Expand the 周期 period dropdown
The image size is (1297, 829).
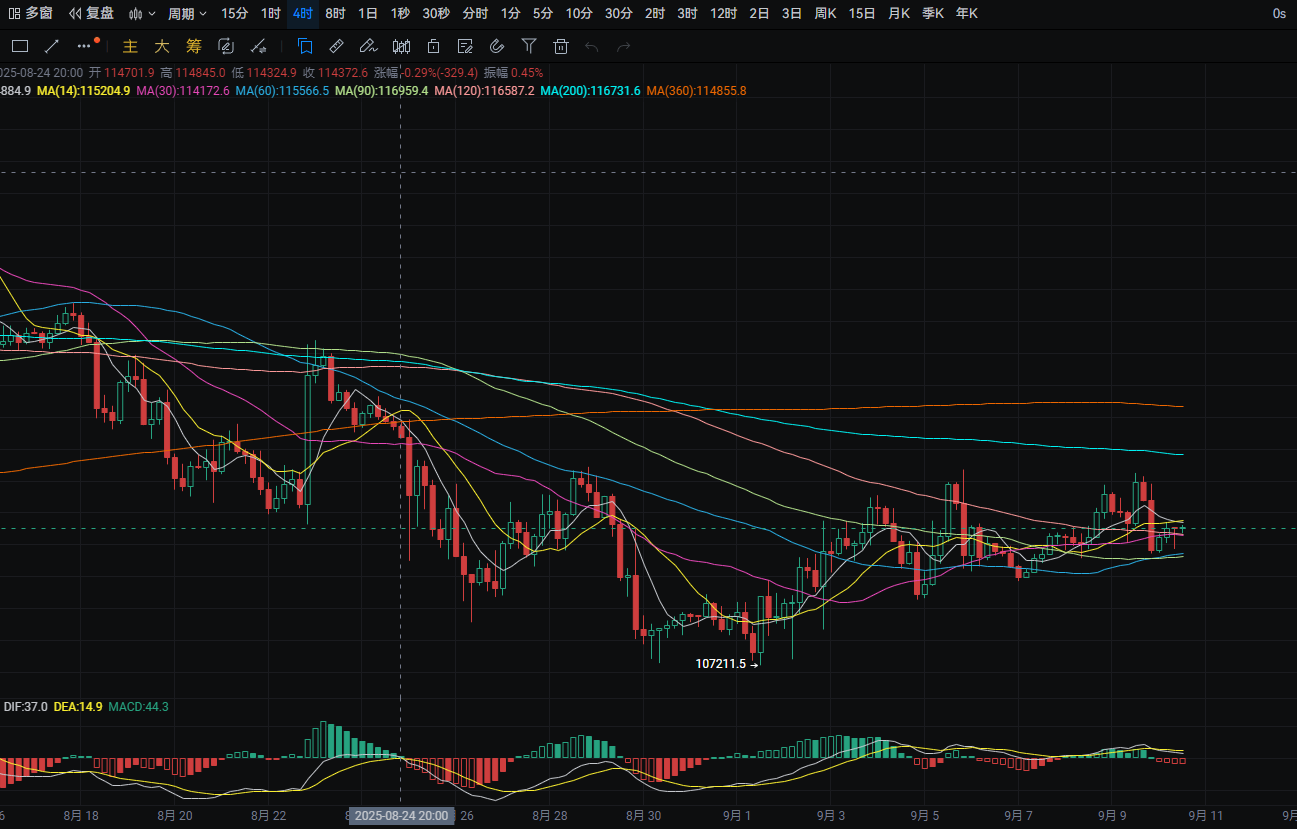187,14
